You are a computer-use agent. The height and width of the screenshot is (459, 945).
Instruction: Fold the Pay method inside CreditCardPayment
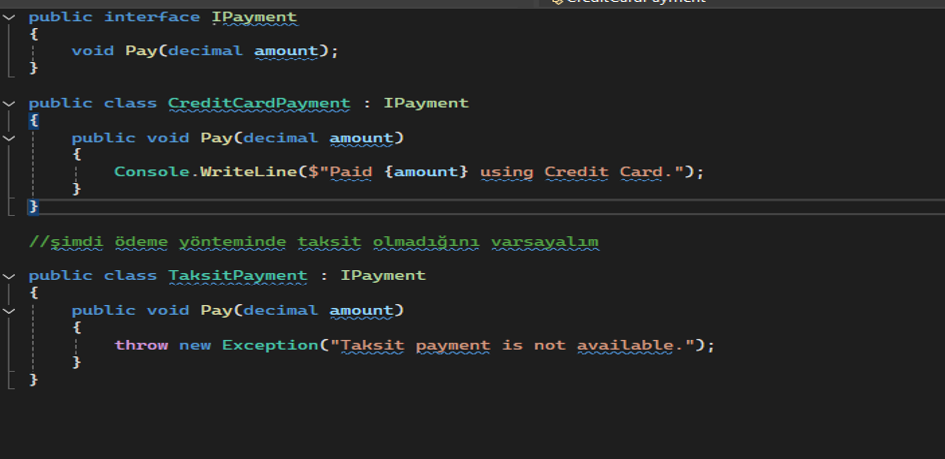click(8, 138)
